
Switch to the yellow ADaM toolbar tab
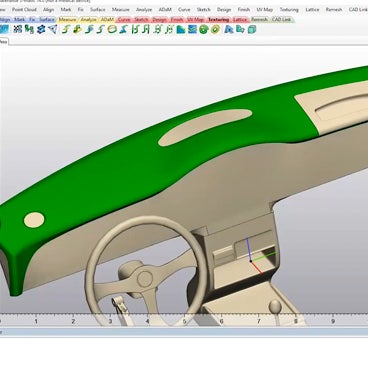[x=107, y=20]
